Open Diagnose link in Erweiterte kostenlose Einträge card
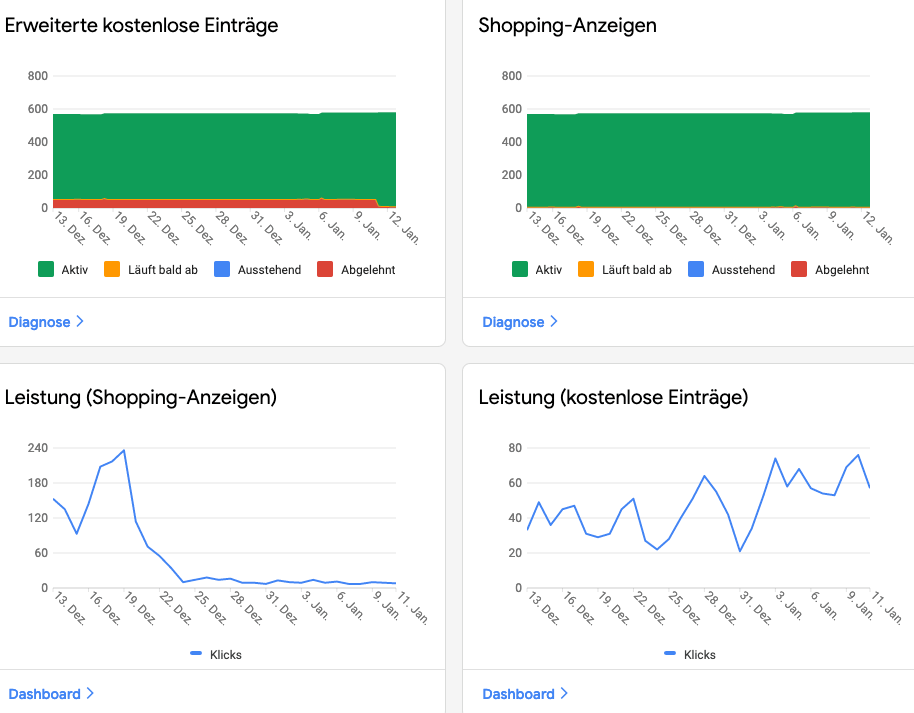 click(x=40, y=322)
